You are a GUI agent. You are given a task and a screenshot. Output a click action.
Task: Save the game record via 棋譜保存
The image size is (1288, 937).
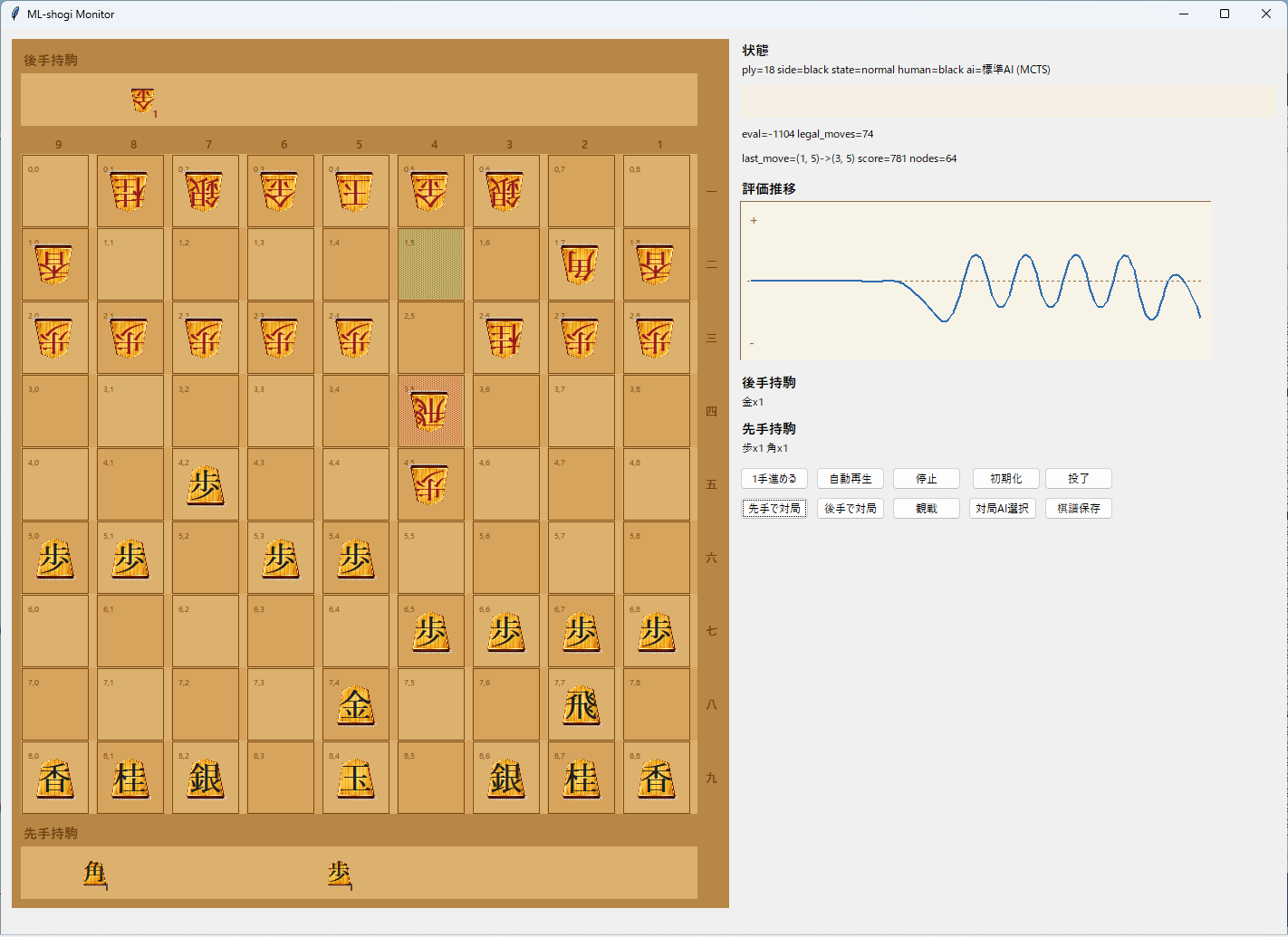click(1078, 508)
